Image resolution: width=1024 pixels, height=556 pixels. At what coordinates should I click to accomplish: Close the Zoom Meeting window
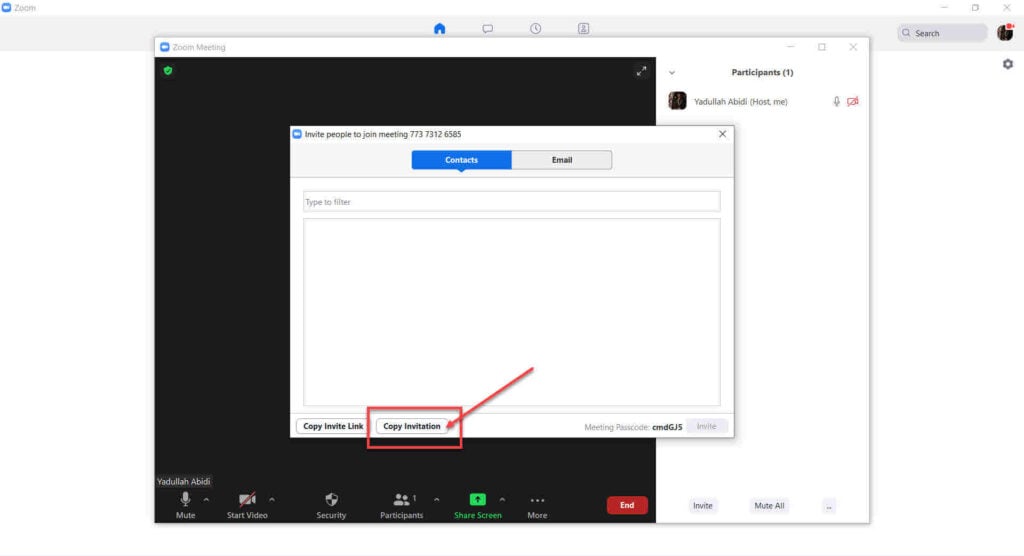pyautogui.click(x=853, y=47)
